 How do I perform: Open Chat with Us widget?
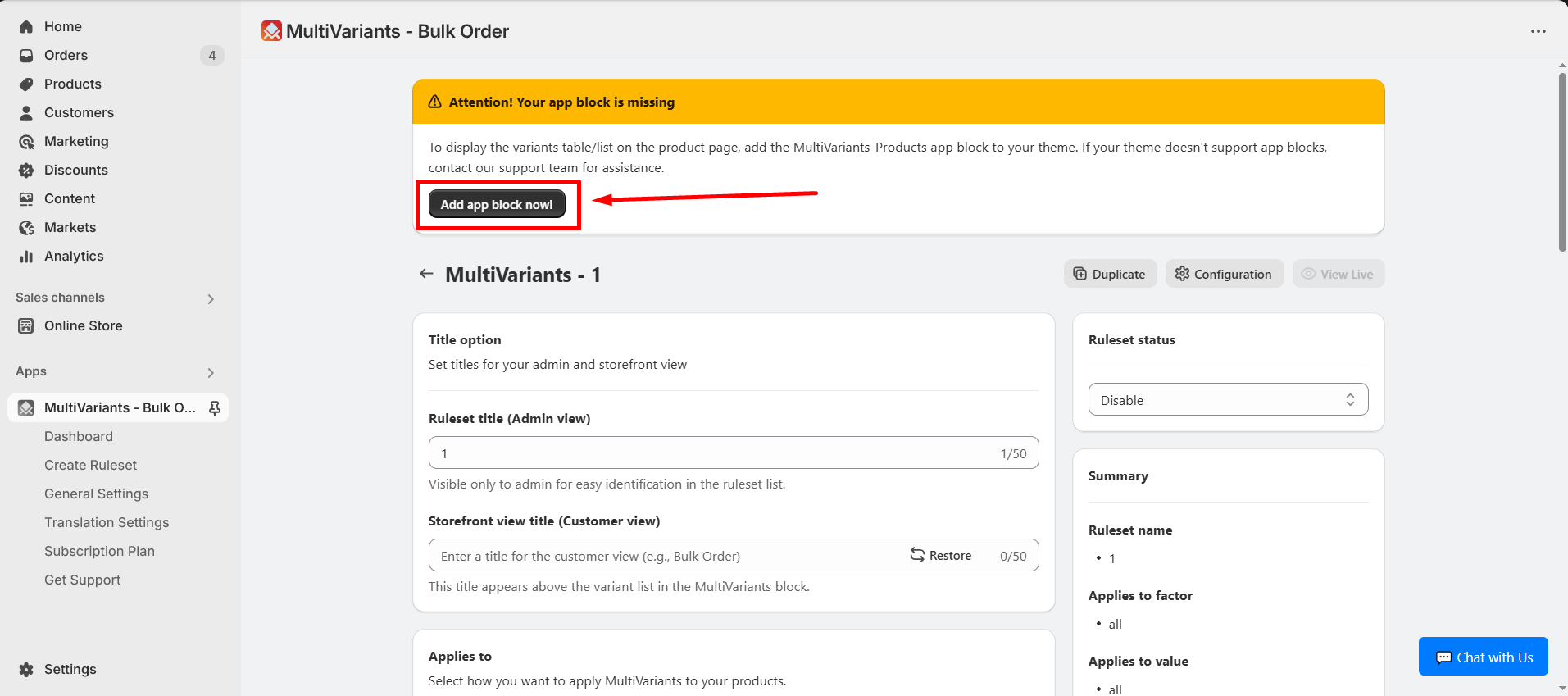[x=1483, y=656]
